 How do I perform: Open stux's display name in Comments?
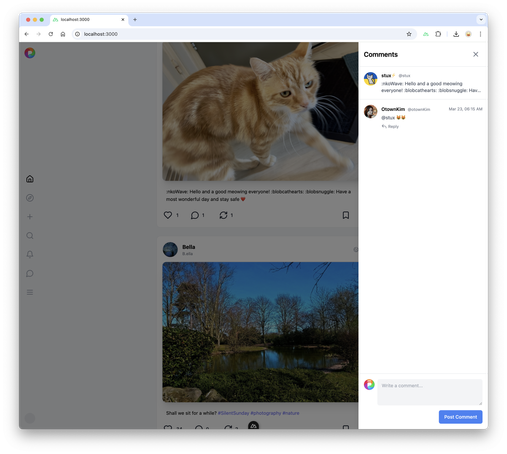pos(386,76)
